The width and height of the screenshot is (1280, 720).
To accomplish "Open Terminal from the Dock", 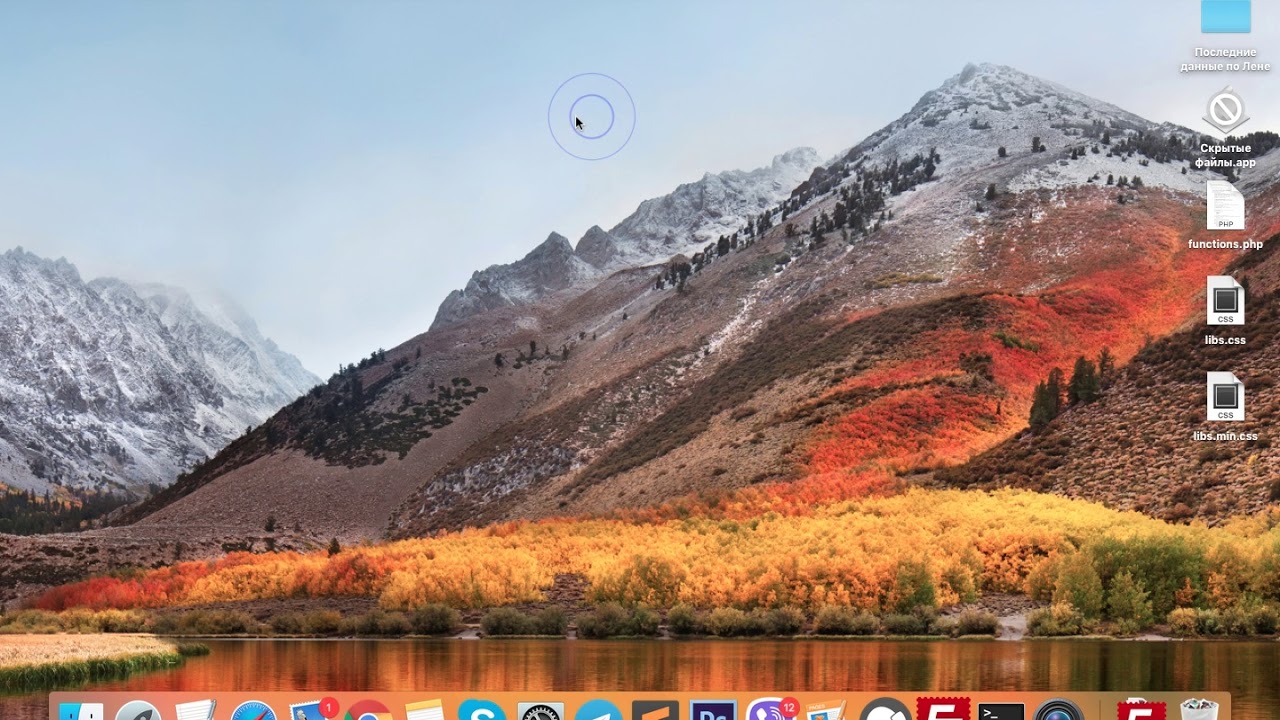I will [x=1001, y=710].
